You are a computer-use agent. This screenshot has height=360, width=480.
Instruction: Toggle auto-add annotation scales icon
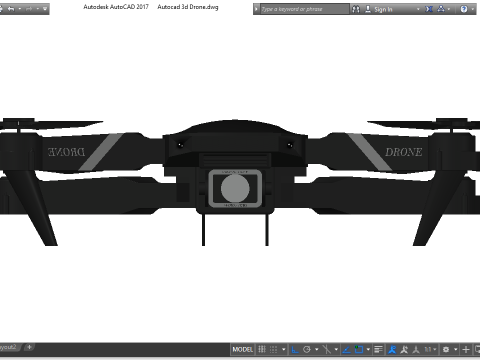404,349
